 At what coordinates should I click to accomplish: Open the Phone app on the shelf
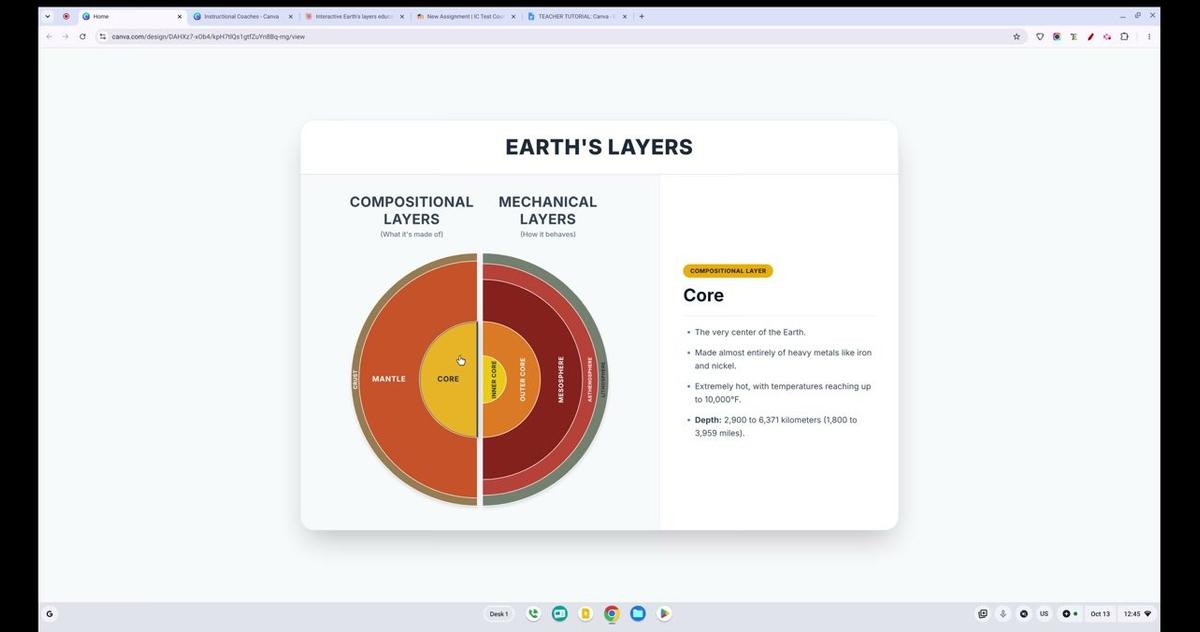533,614
